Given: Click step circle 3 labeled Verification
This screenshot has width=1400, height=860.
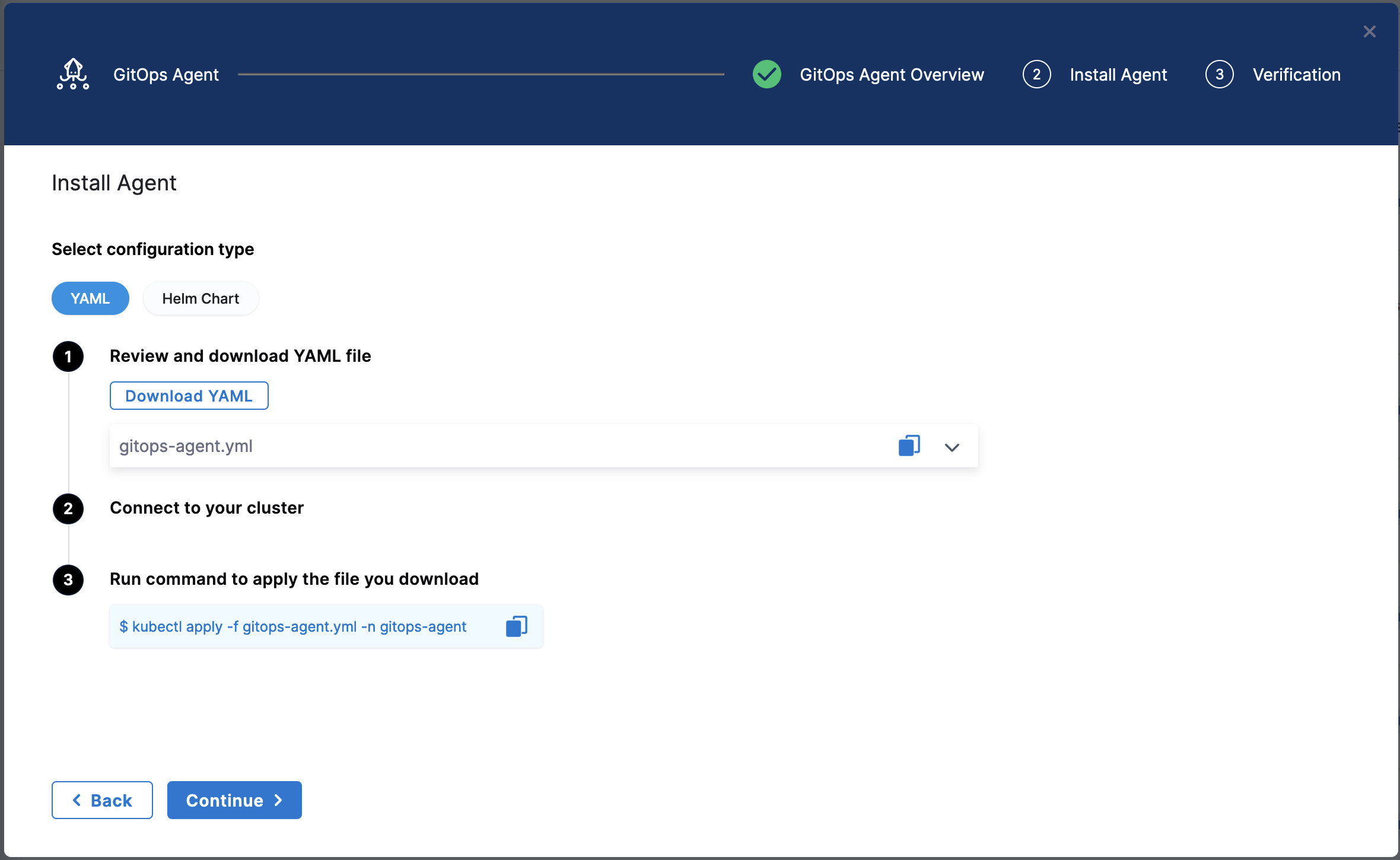Looking at the screenshot, I should [1219, 74].
